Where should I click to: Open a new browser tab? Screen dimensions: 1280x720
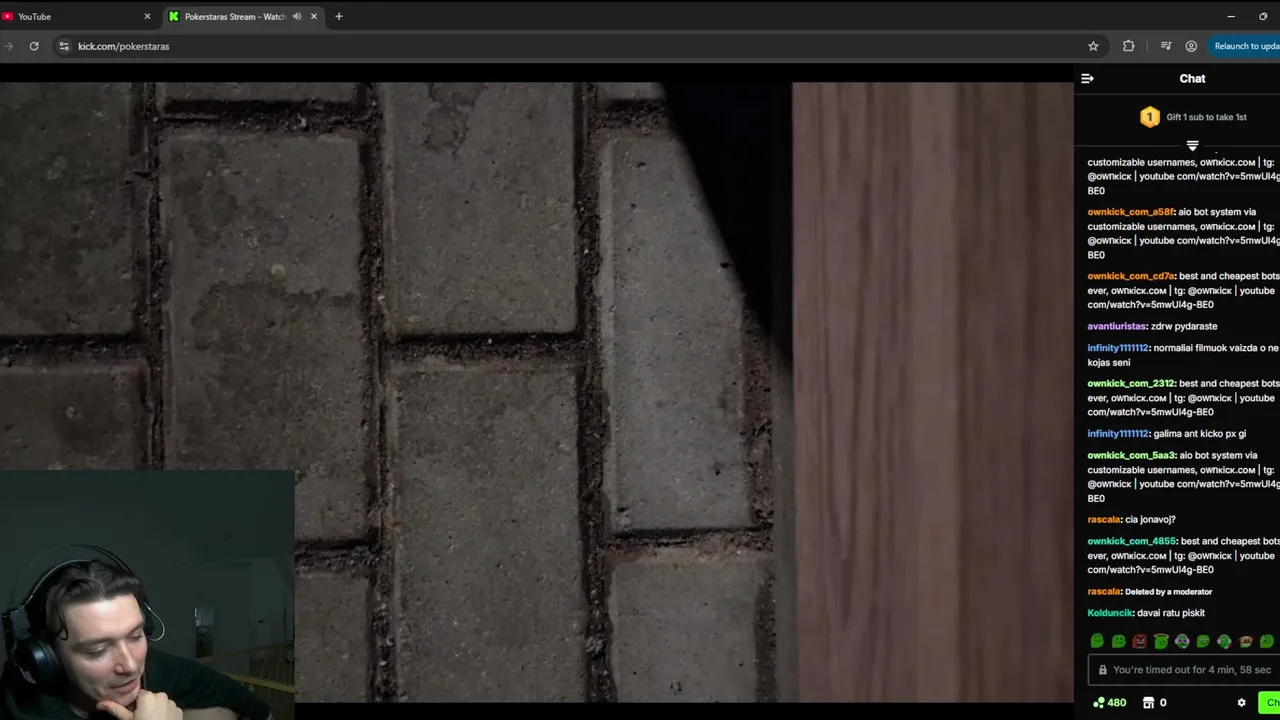[x=339, y=16]
